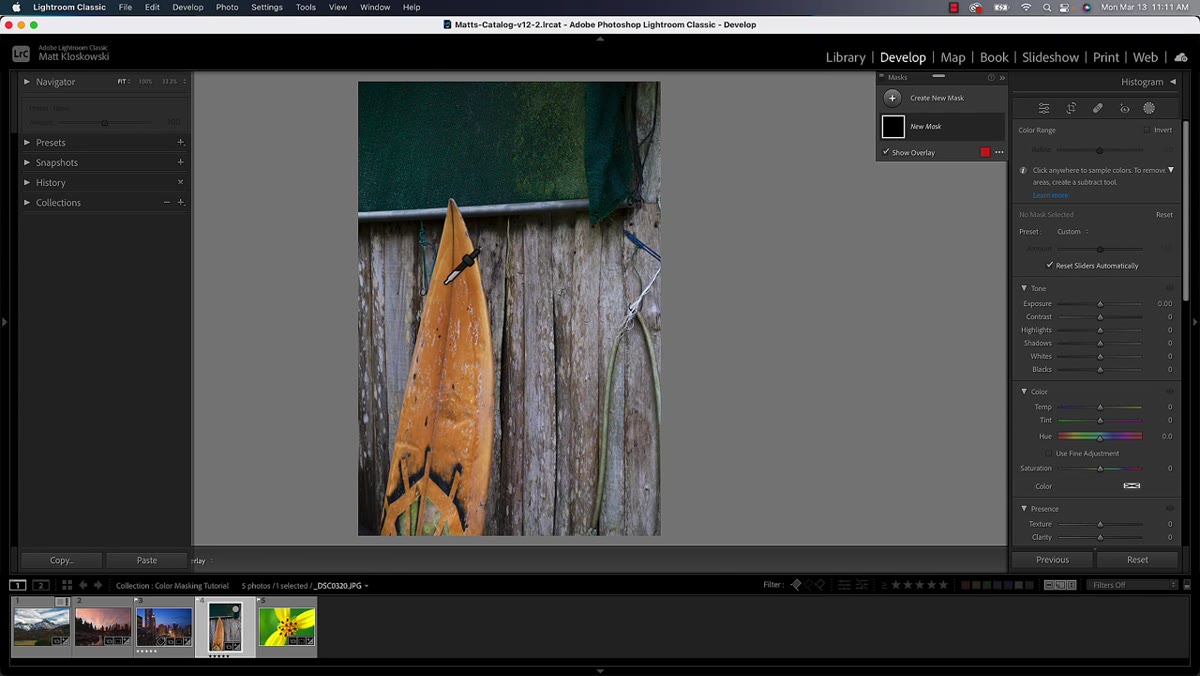Click the flagged filter icon

(x=796, y=585)
